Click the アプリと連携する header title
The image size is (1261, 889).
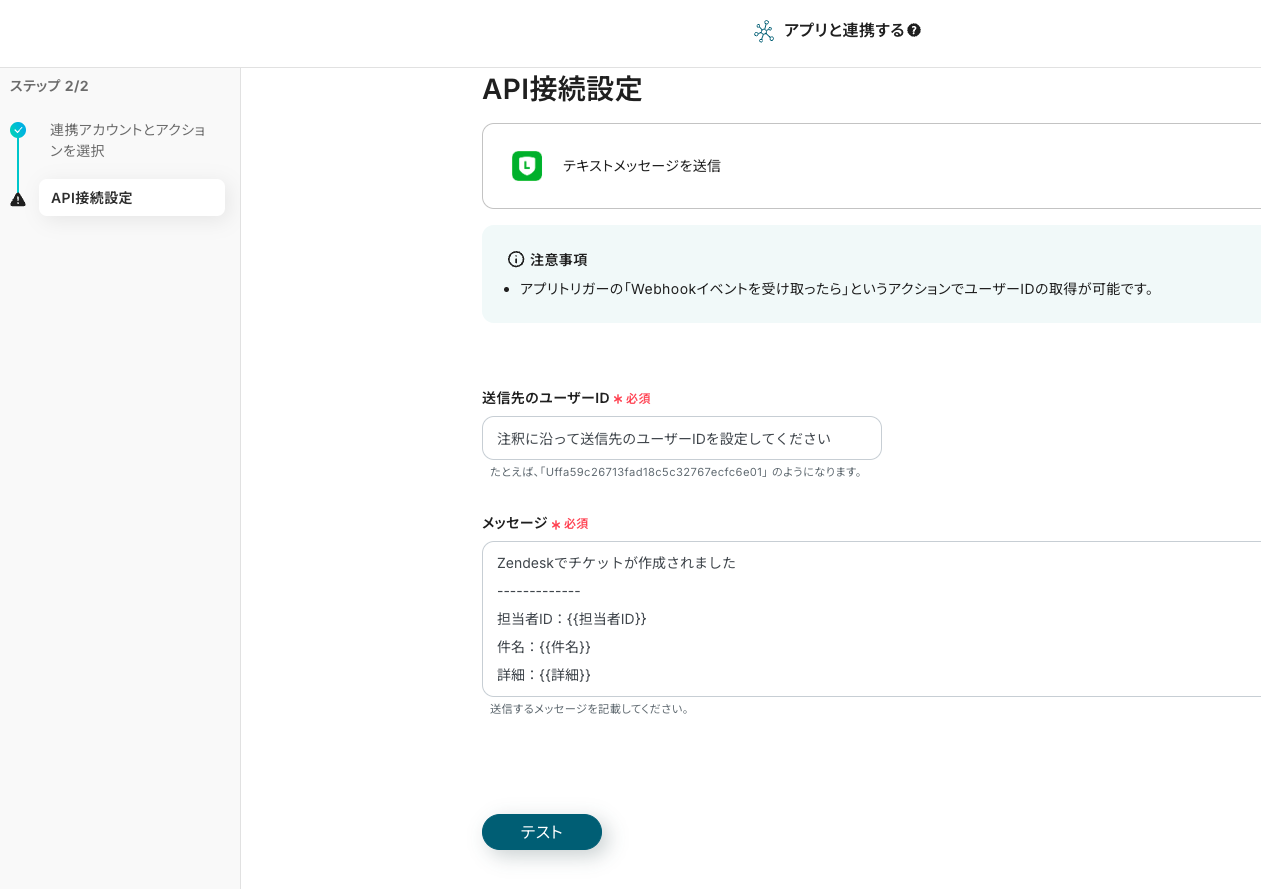844,31
